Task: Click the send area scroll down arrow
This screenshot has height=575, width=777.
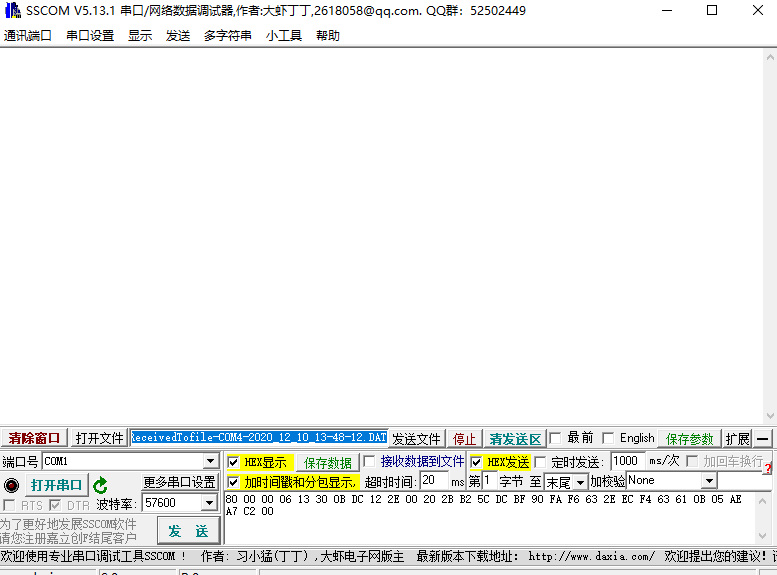Action: 763,535
